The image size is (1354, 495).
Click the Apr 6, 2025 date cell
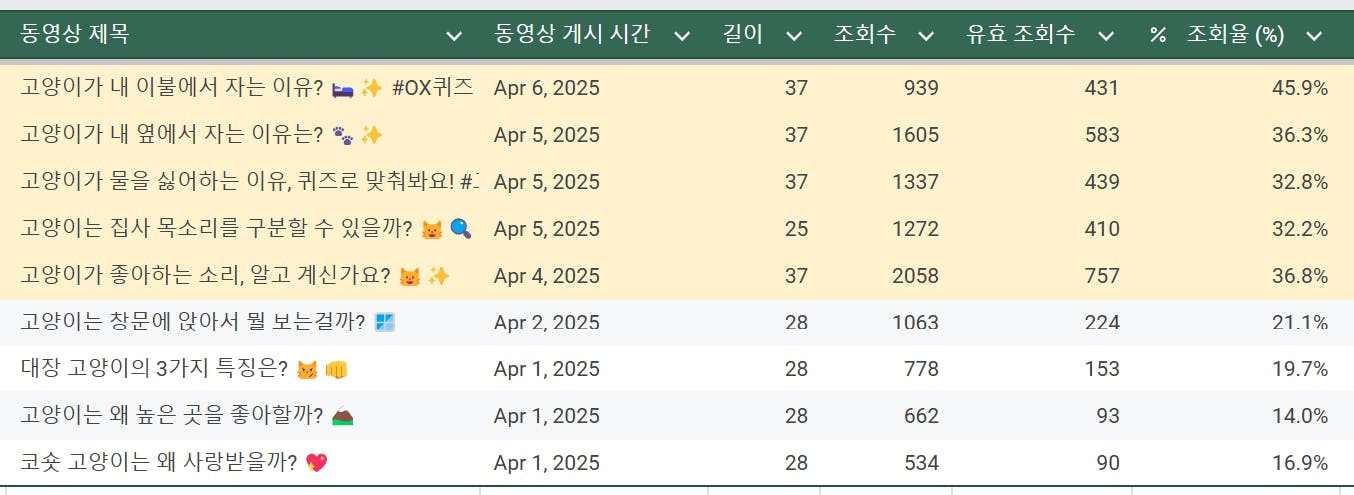[x=547, y=88]
